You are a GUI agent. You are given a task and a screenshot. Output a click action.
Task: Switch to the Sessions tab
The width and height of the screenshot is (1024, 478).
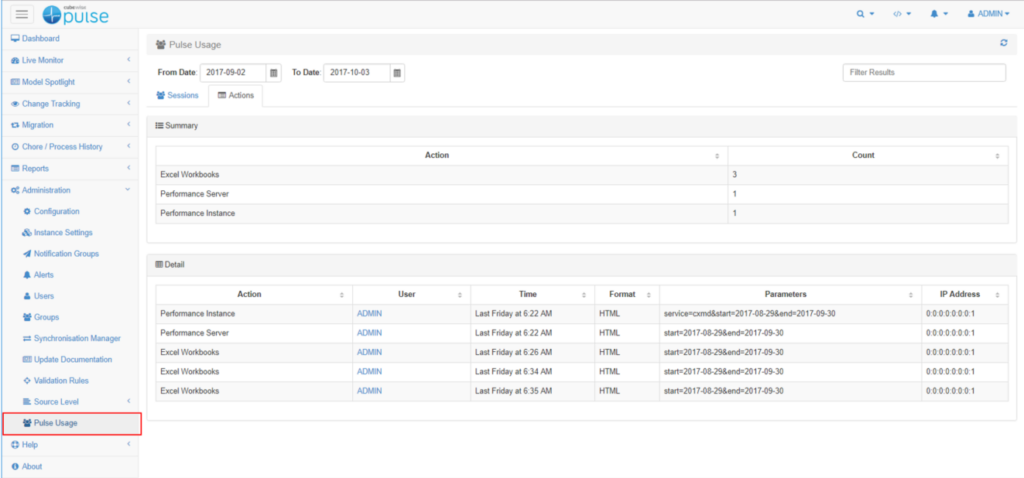click(177, 95)
